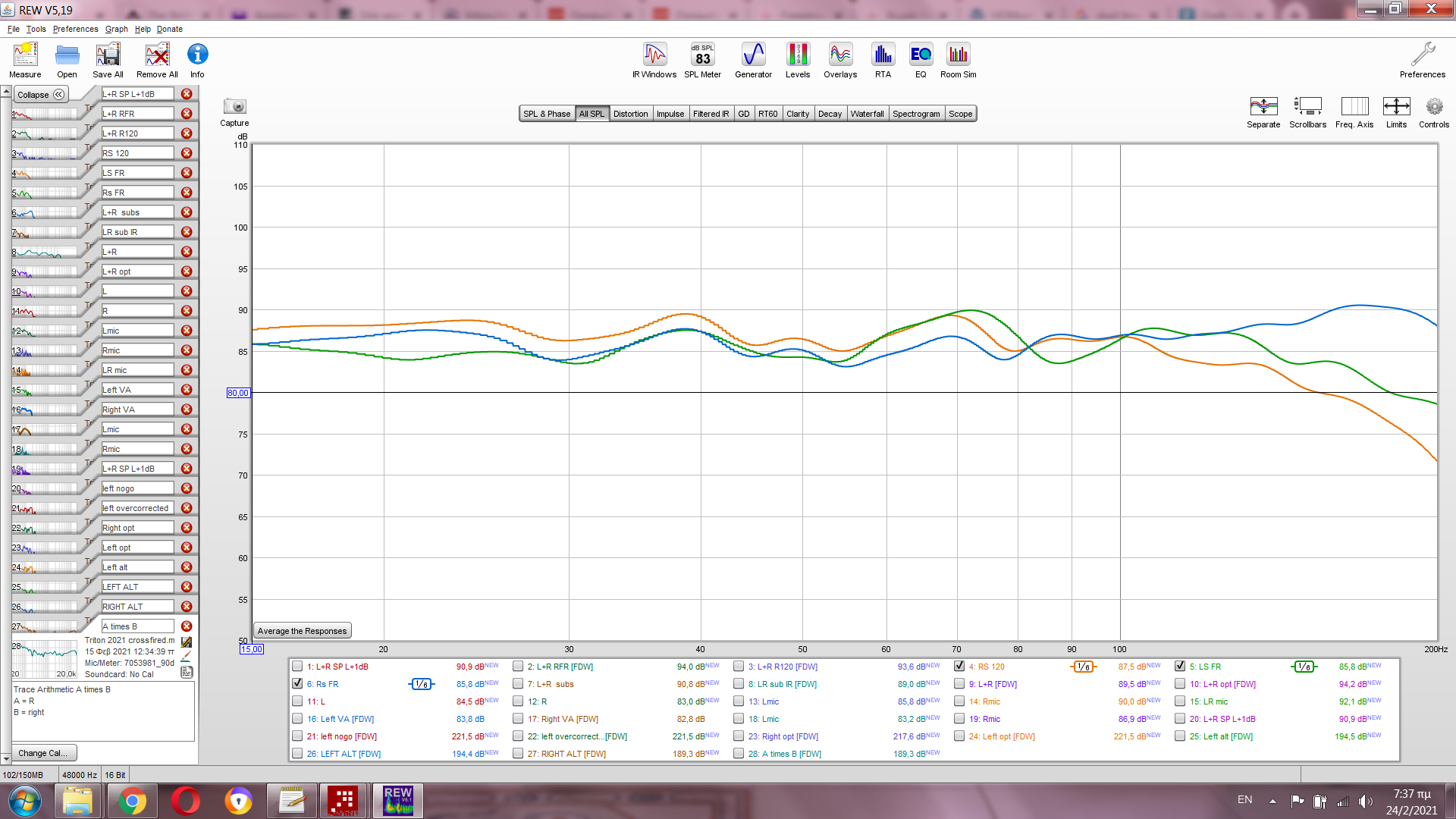Remove the RS 120 measurement
The image size is (1456, 819).
coord(187,153)
